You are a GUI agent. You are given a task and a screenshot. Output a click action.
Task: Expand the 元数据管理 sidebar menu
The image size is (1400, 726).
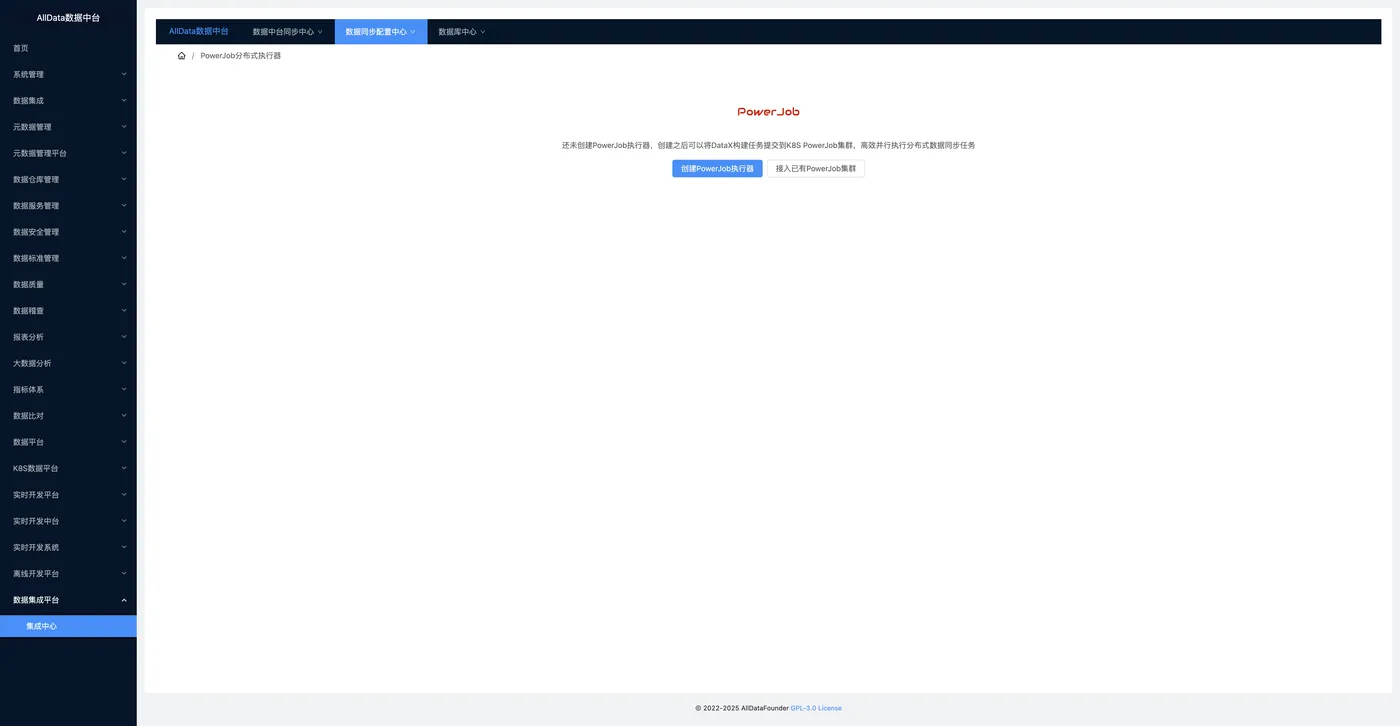[68, 127]
